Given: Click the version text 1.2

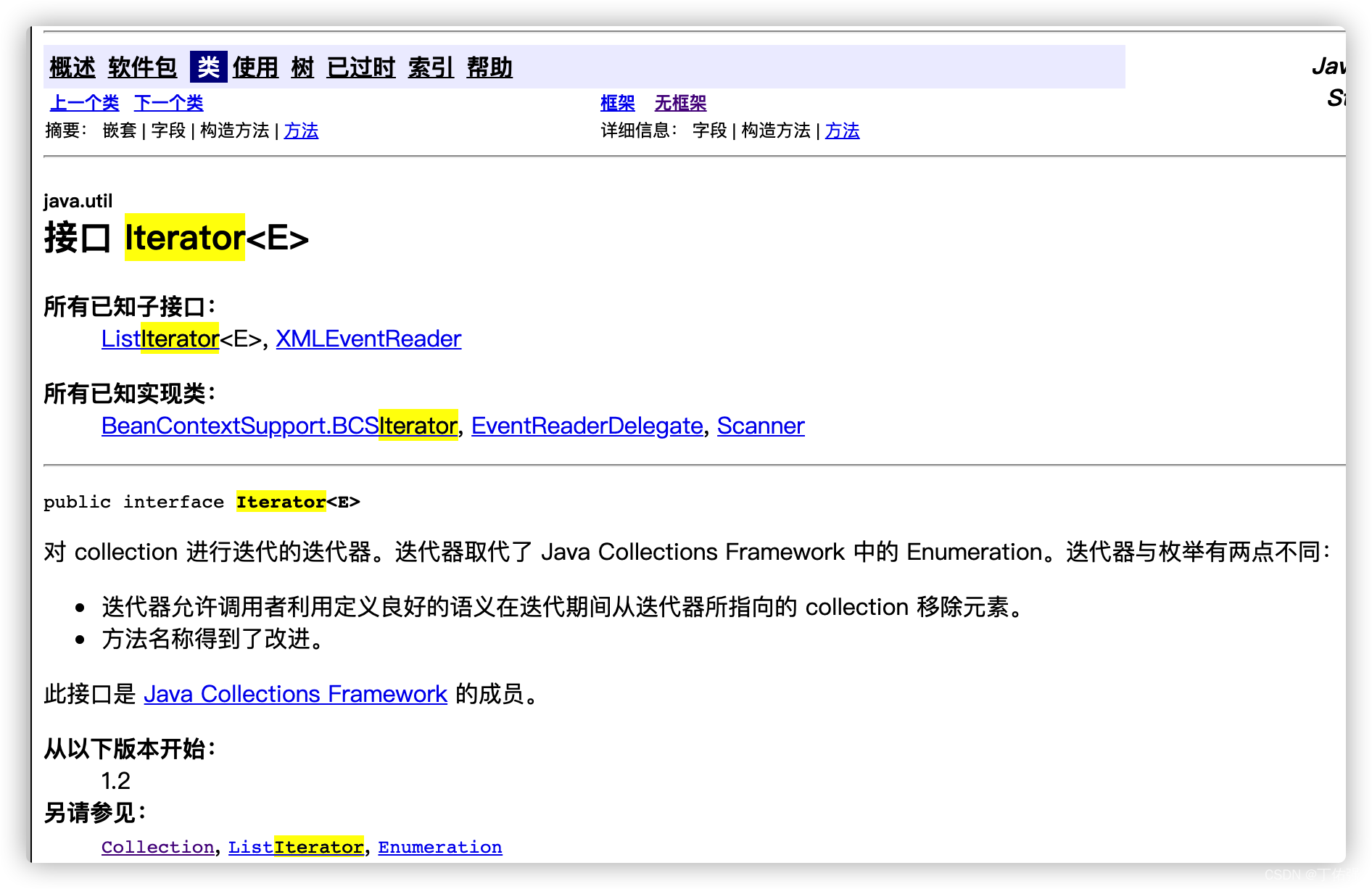Looking at the screenshot, I should [115, 781].
